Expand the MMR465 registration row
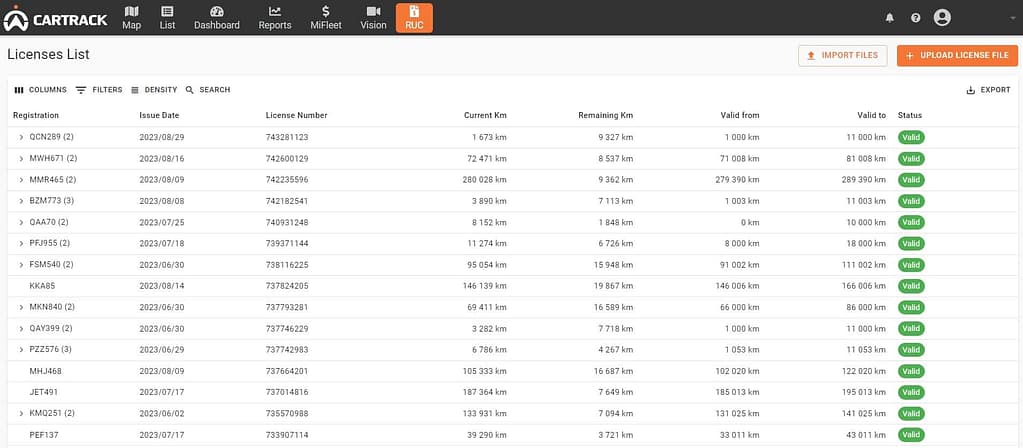 21,180
